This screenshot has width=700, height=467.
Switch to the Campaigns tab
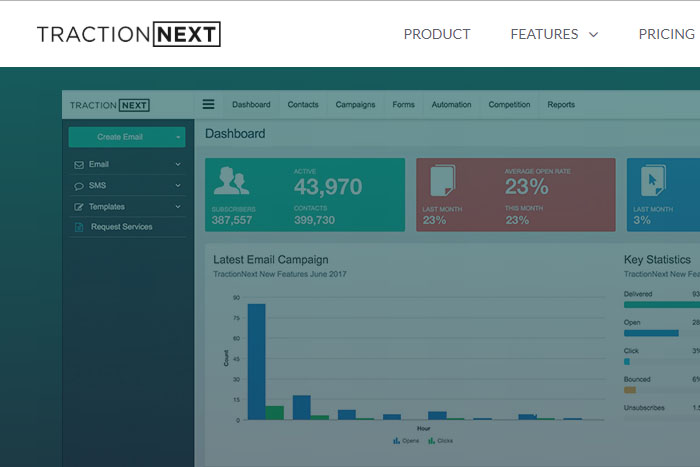[x=355, y=104]
